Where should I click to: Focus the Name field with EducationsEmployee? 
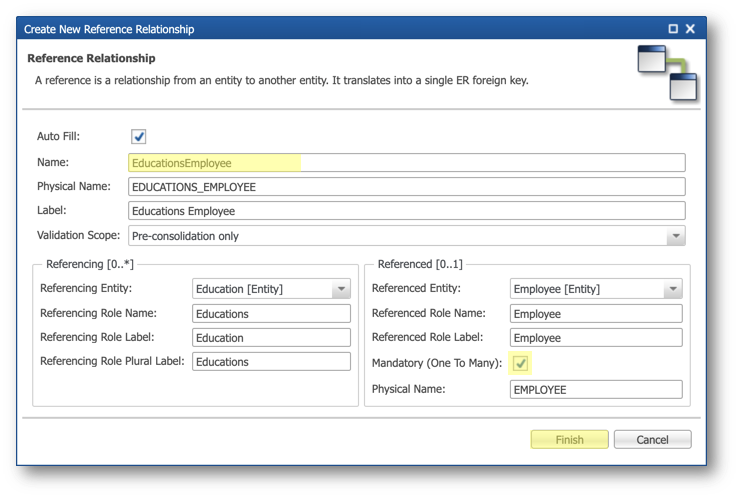coord(407,163)
